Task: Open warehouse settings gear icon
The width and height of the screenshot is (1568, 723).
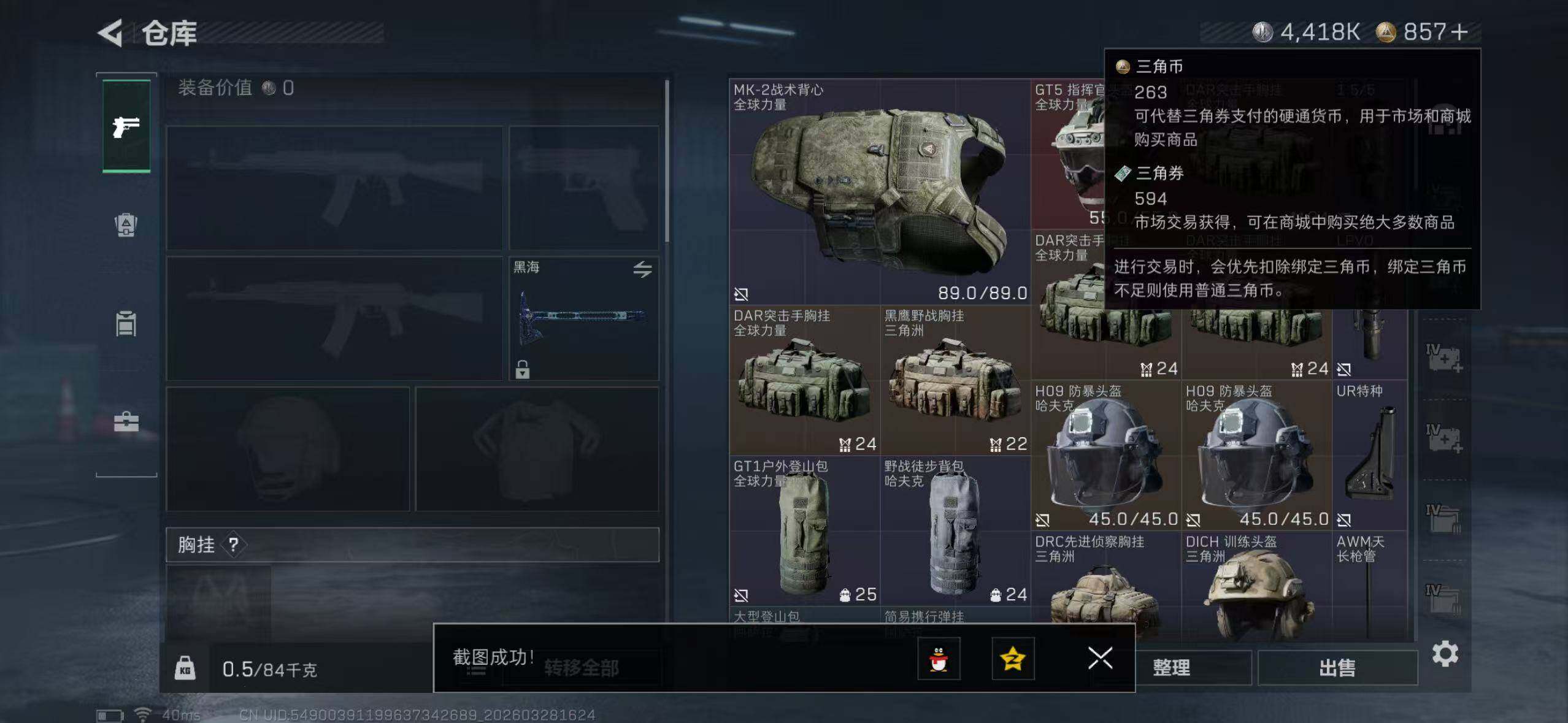Action: (1445, 654)
